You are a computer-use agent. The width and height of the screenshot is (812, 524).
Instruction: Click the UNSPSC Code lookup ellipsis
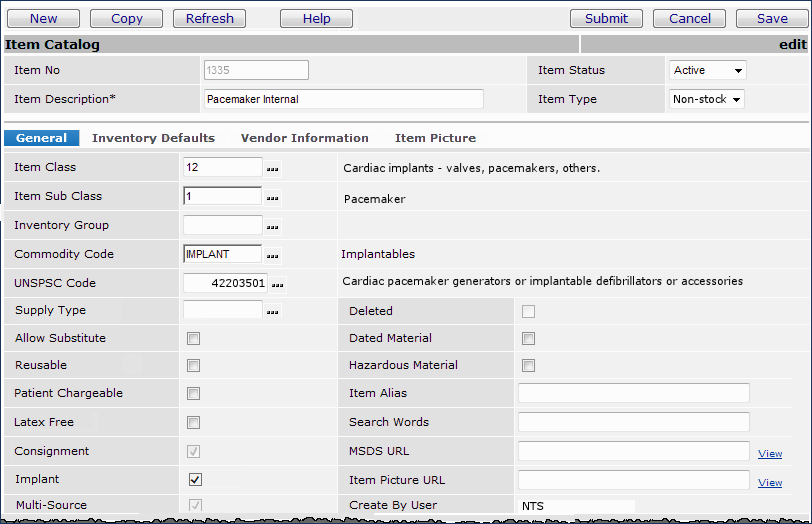[x=278, y=284]
